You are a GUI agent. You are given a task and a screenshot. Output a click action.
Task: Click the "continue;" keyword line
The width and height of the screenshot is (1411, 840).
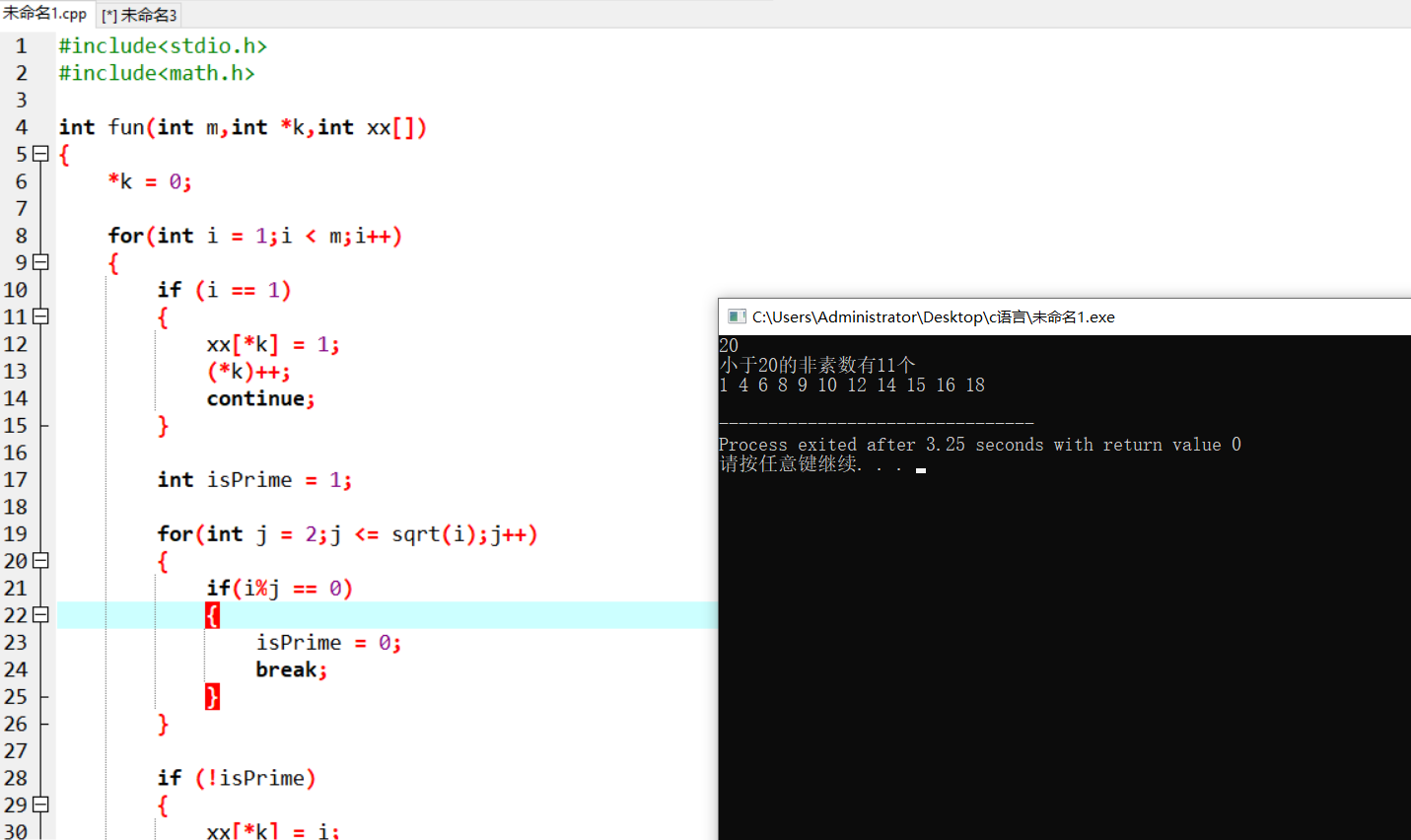[261, 398]
